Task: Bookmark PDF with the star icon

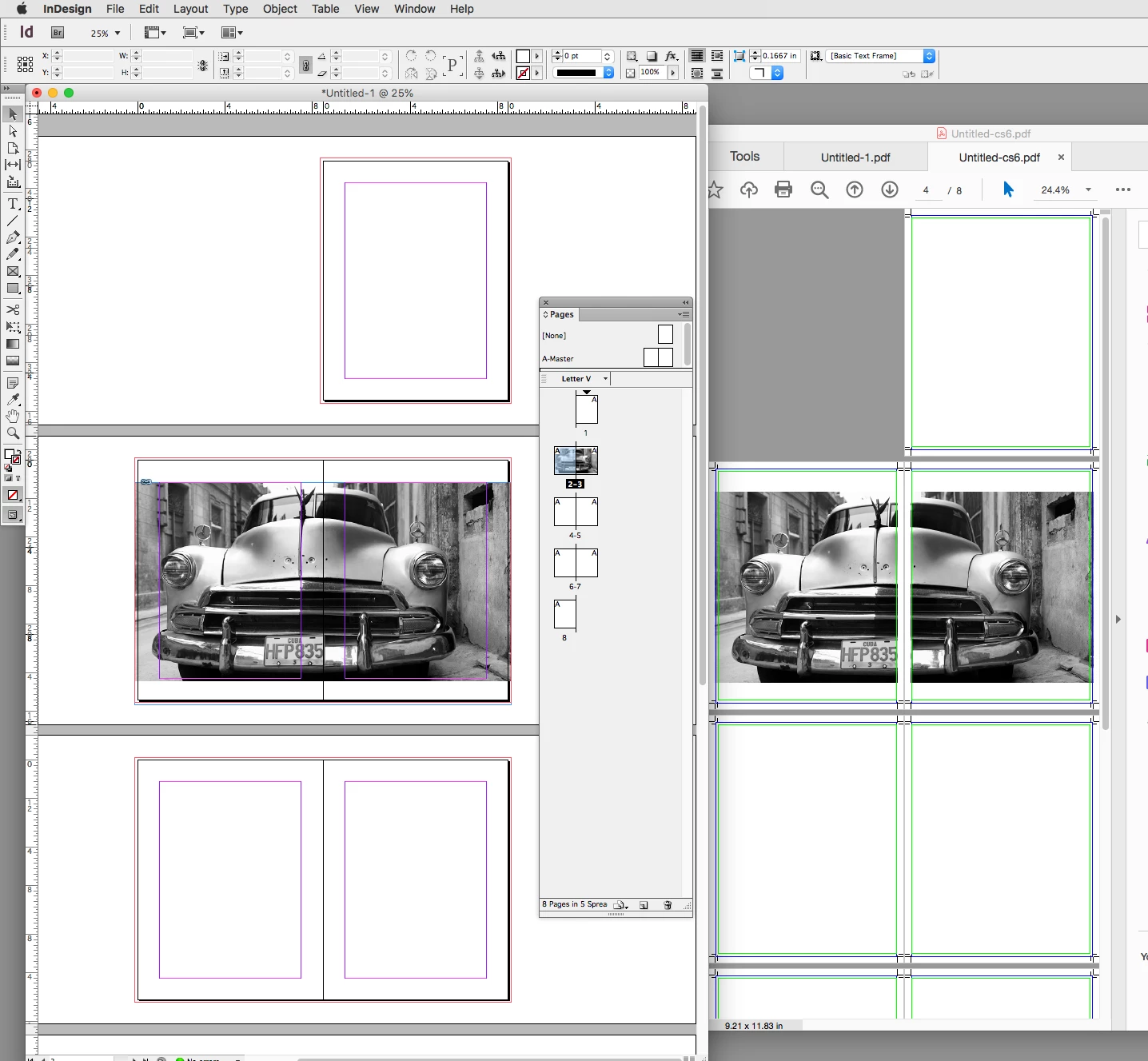Action: 715,189
